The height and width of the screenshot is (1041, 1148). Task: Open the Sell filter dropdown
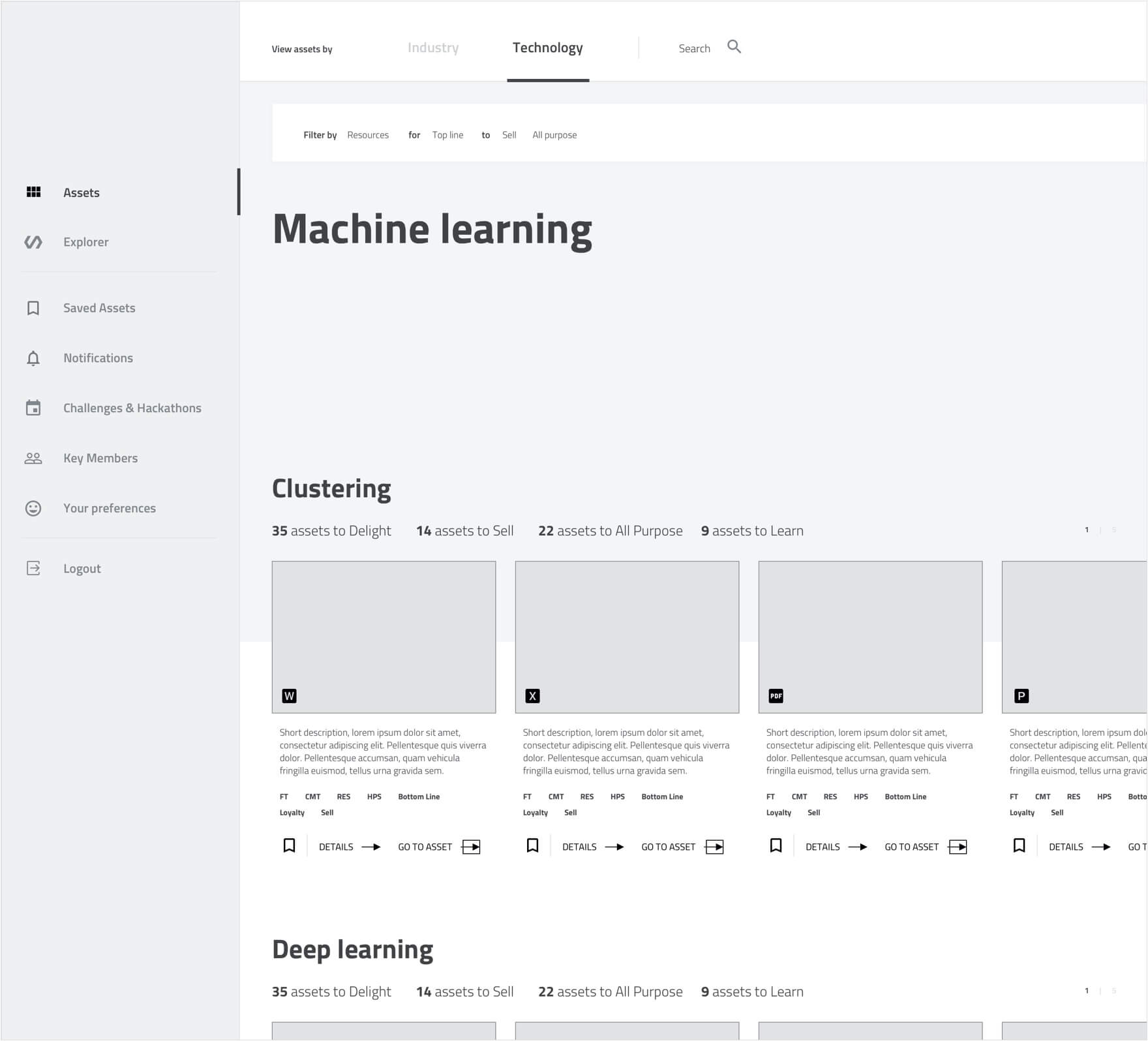tap(508, 134)
